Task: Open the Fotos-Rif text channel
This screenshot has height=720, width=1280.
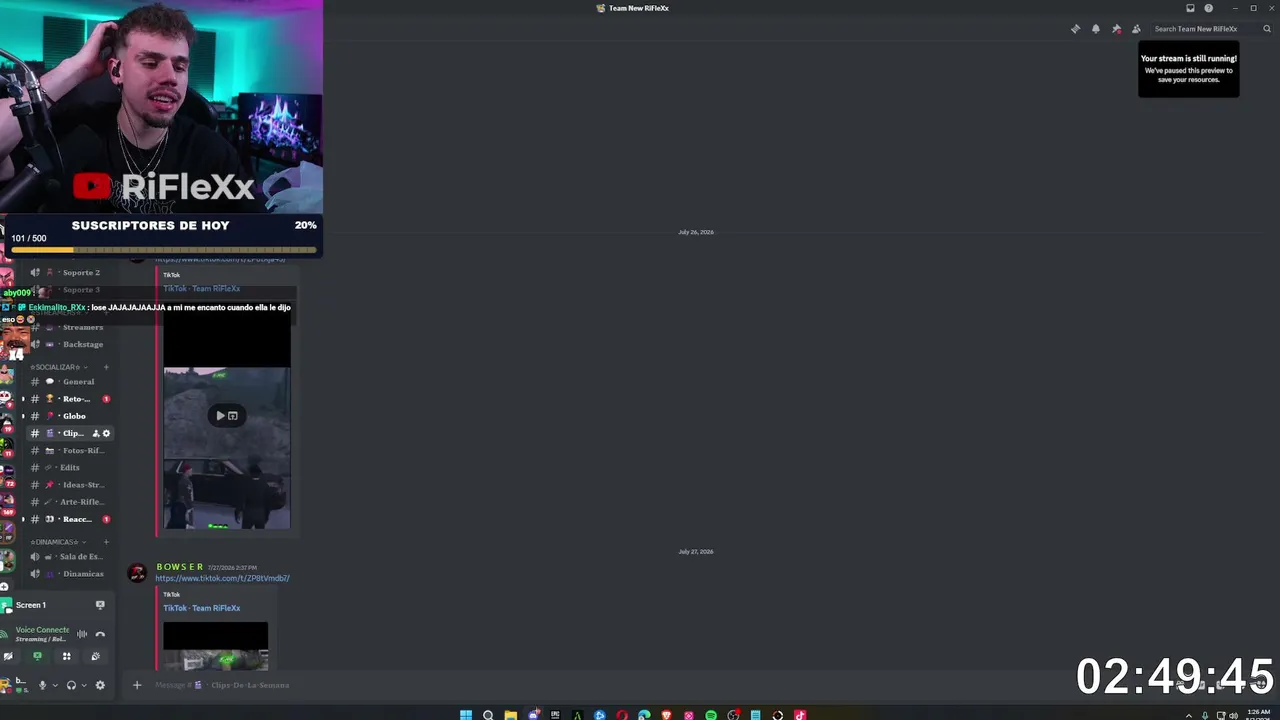Action: [x=70, y=450]
